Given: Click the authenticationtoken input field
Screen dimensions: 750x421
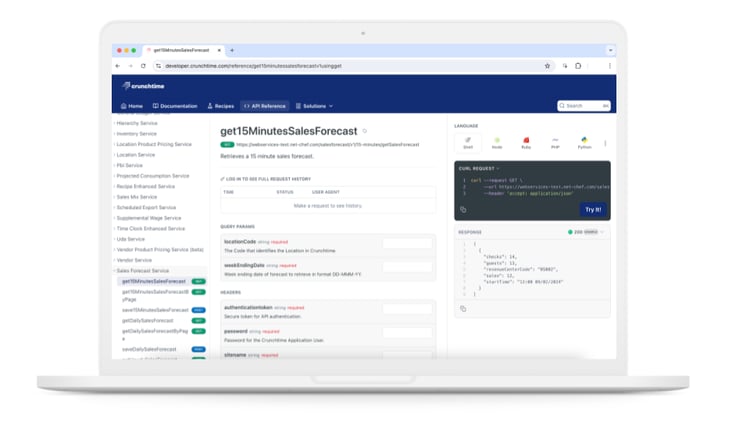Looking at the screenshot, I should click(407, 310).
